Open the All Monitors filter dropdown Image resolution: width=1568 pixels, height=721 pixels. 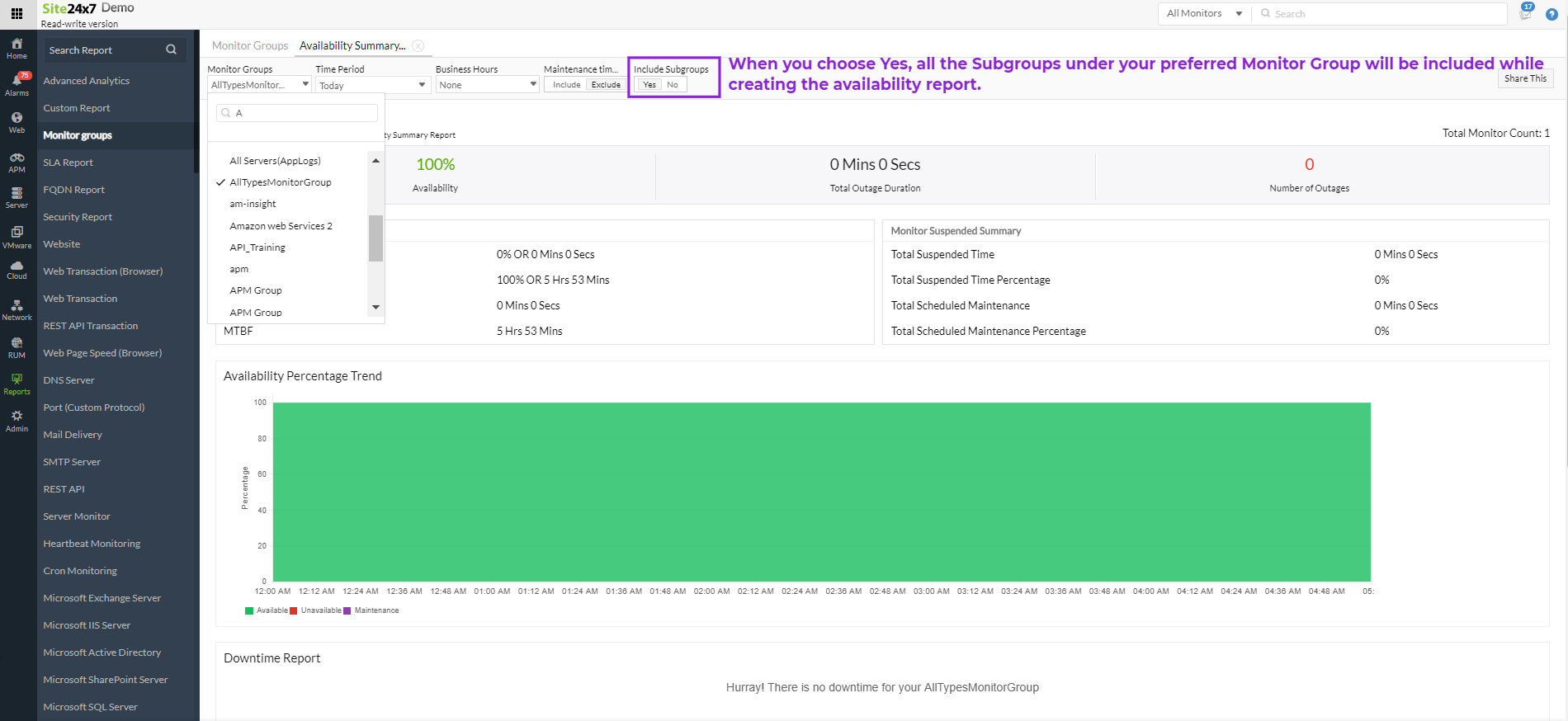(1204, 13)
